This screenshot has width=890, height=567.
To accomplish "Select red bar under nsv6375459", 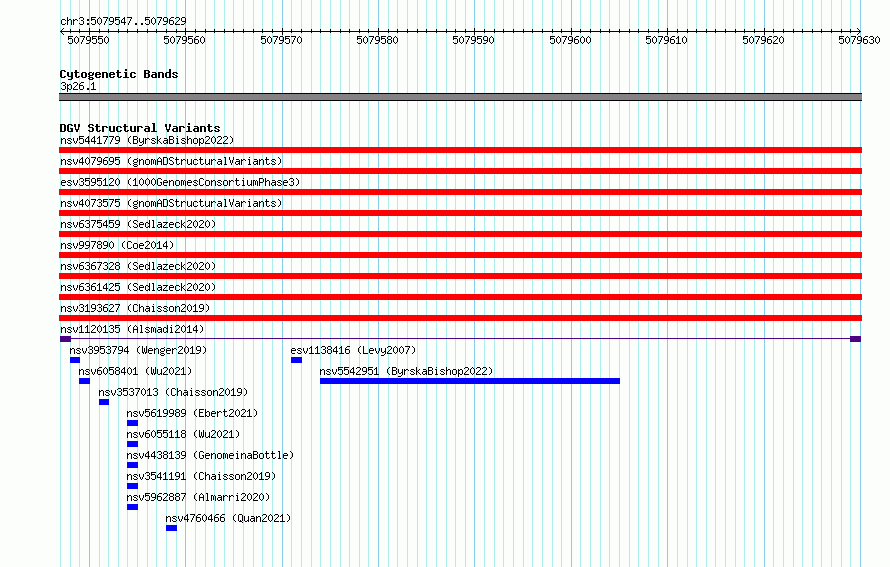I will [x=460, y=234].
